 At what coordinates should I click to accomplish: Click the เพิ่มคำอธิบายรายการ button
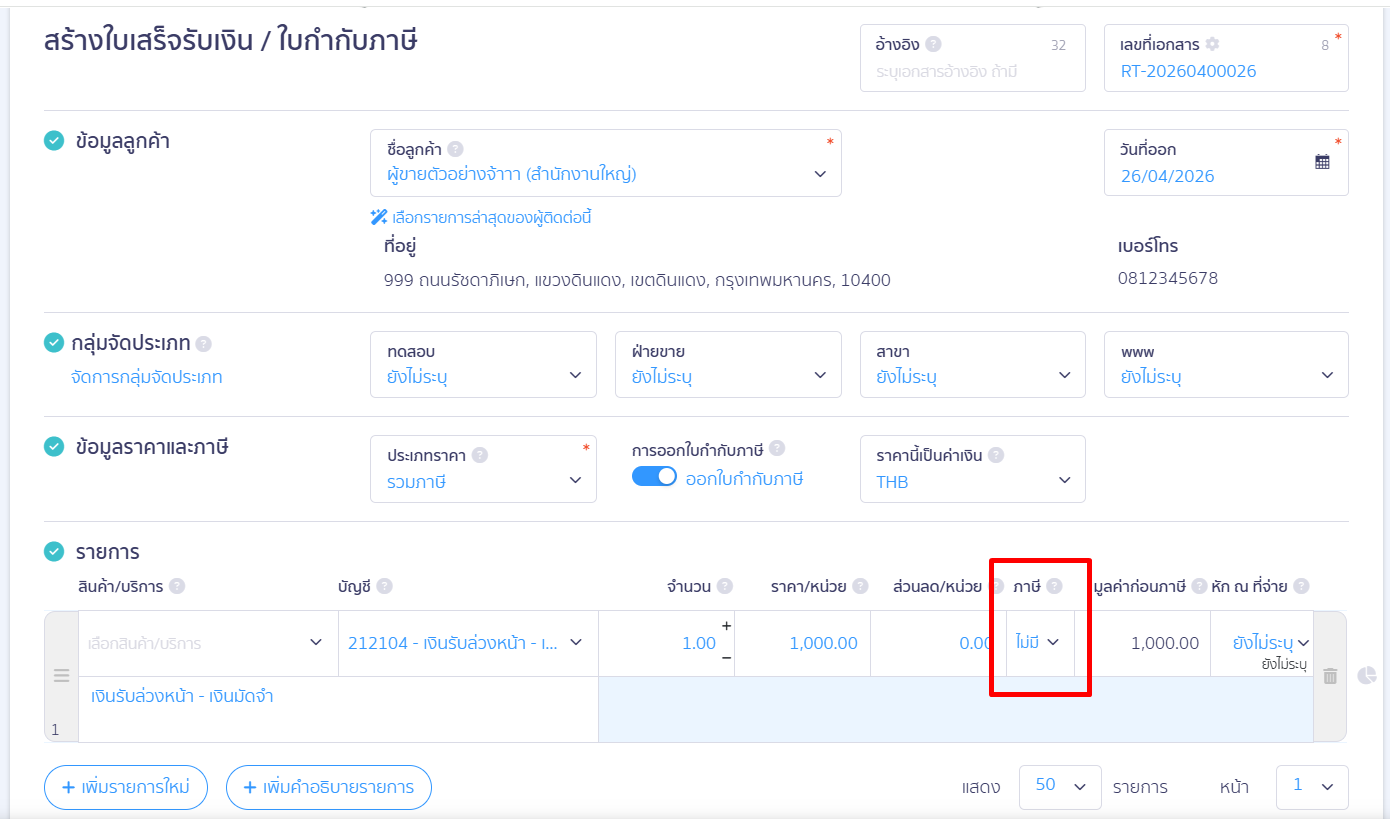[x=329, y=787]
